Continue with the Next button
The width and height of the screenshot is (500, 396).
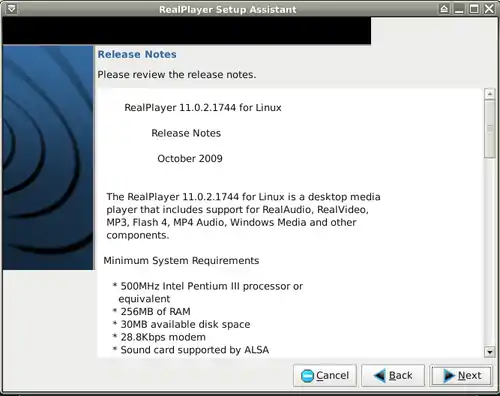pos(461,376)
